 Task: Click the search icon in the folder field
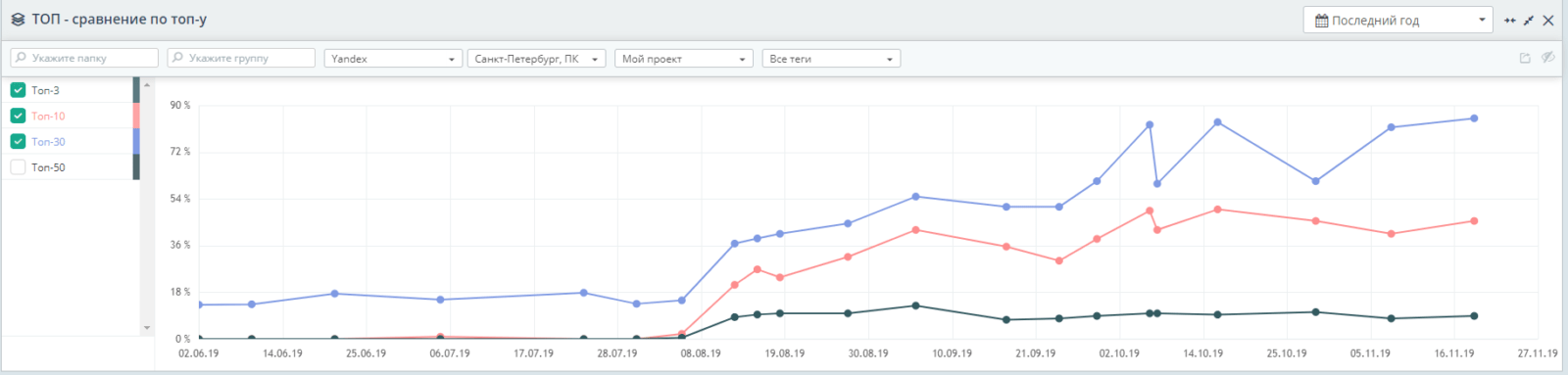[22, 58]
